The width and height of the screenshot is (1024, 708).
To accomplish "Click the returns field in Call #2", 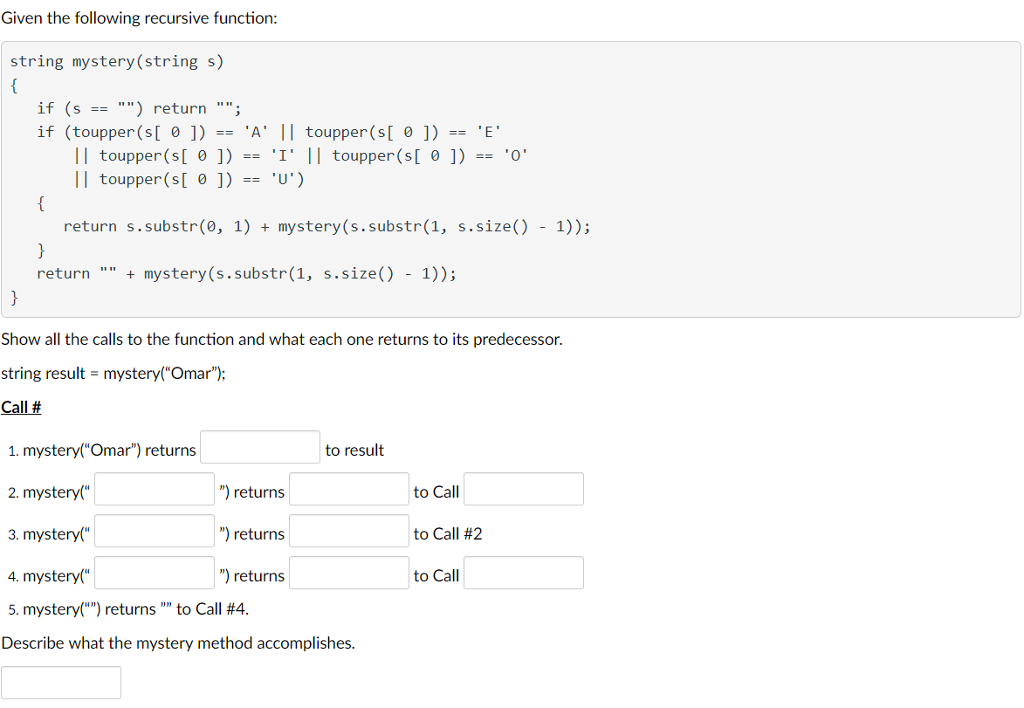I will click(x=348, y=488).
